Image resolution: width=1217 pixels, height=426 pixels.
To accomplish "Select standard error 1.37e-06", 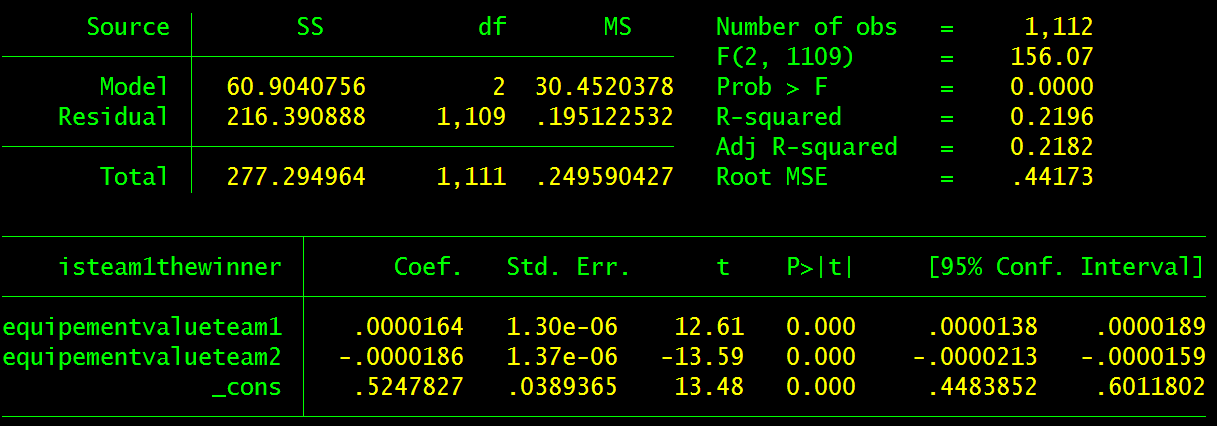I will point(561,356).
